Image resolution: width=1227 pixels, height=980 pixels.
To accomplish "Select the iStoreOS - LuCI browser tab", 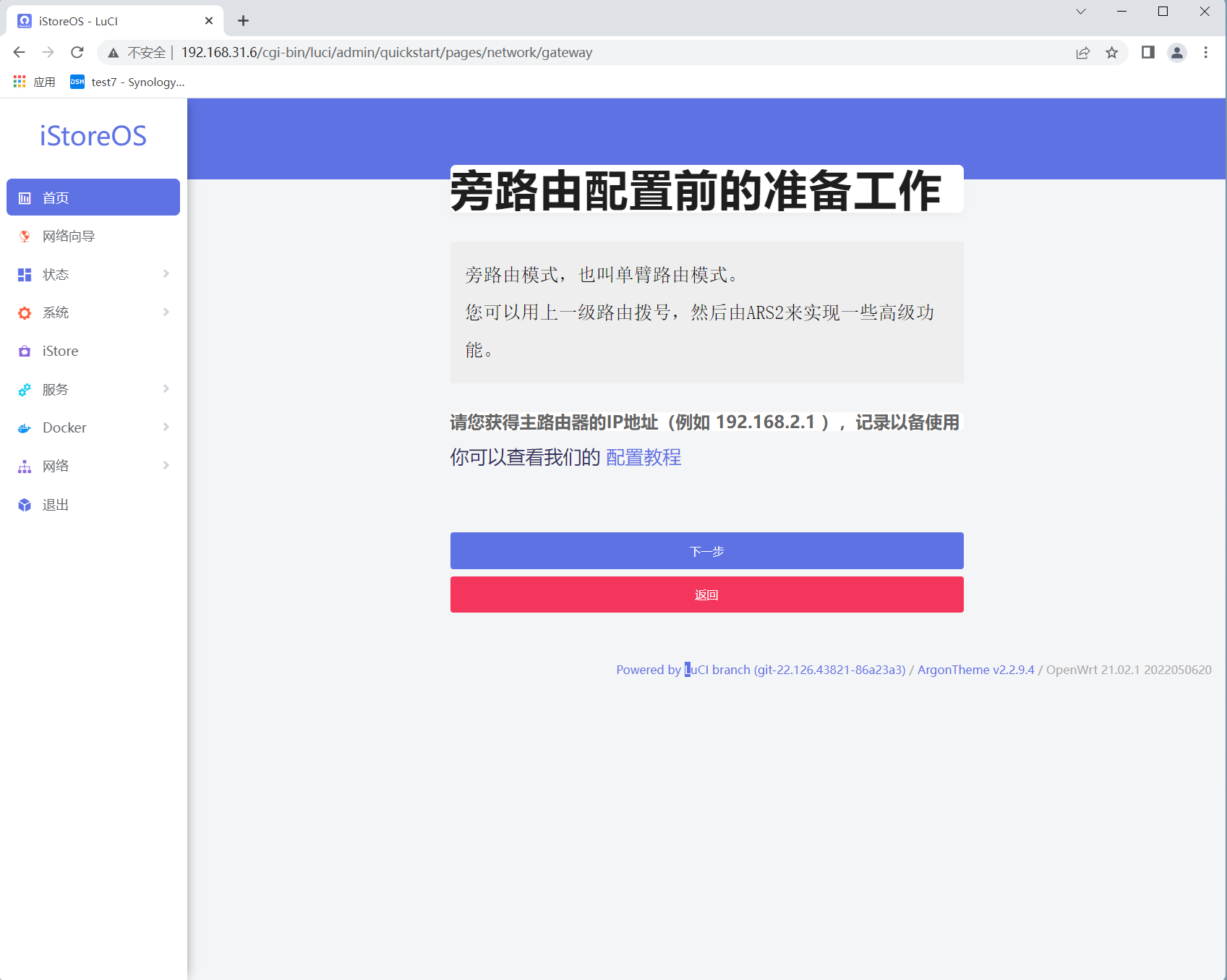I will click(116, 21).
